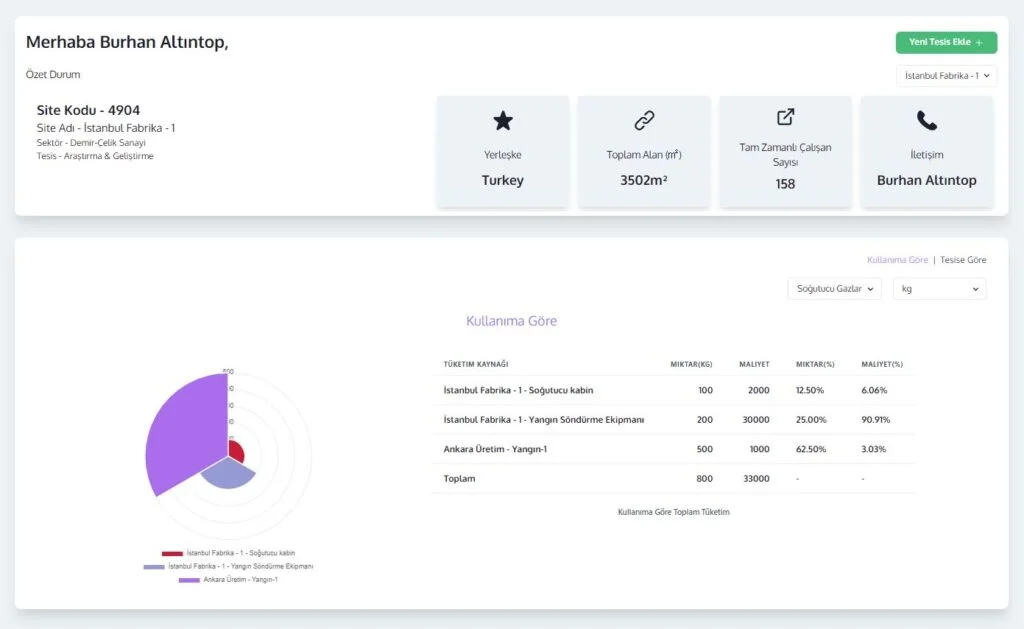1024x629 pixels.
Task: Click the Maliyet(%) column header
Action: tap(882, 364)
